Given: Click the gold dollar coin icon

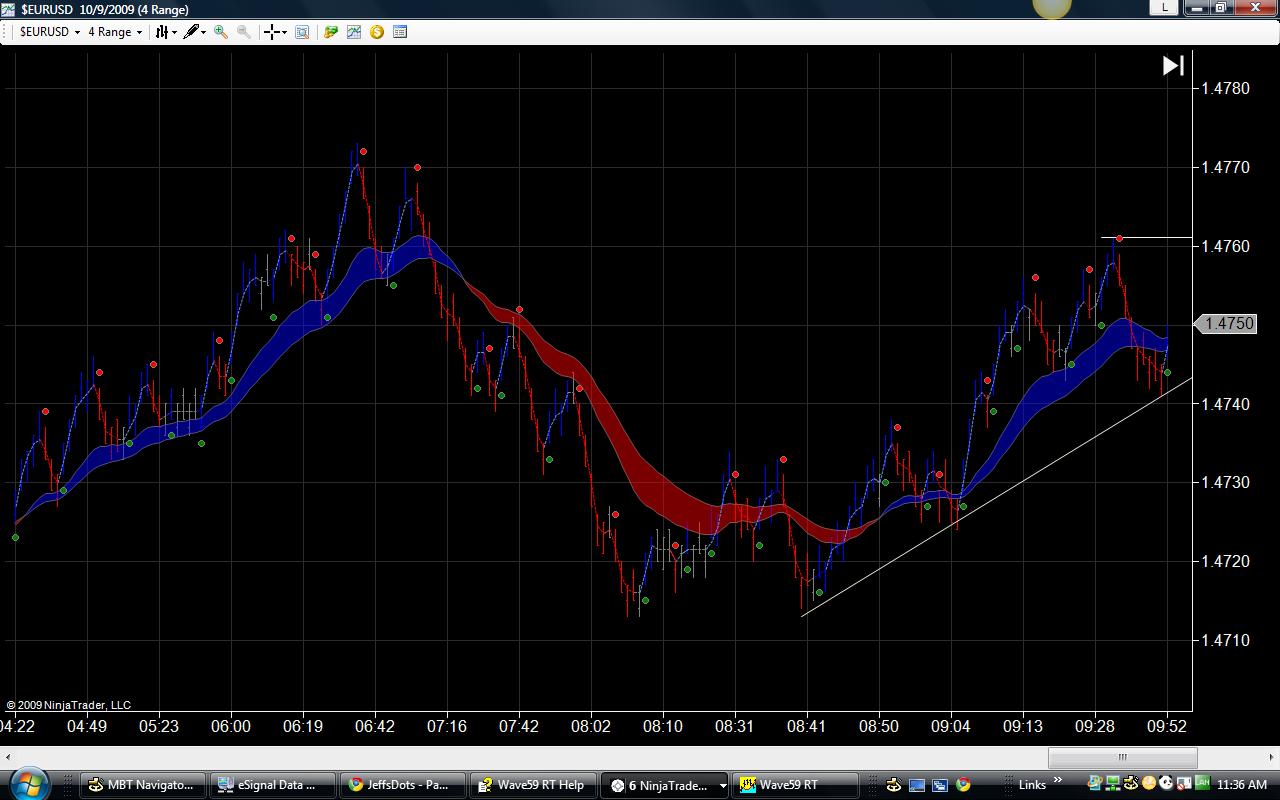Looking at the screenshot, I should [x=377, y=32].
